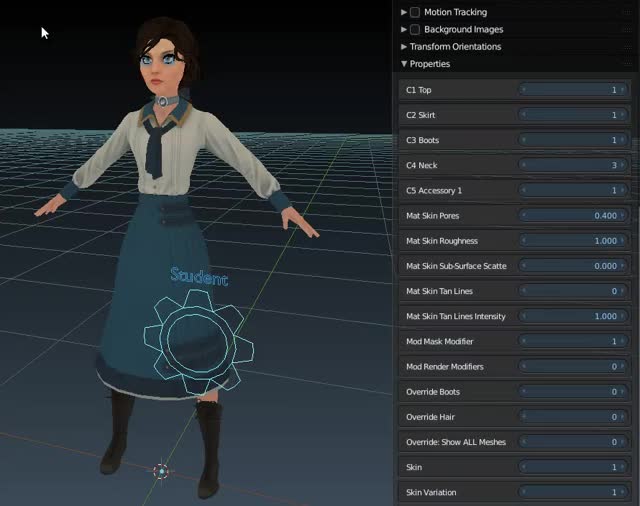The image size is (640, 506).
Task: Increase the Skin Variation value with right arrow
Action: pos(622,492)
